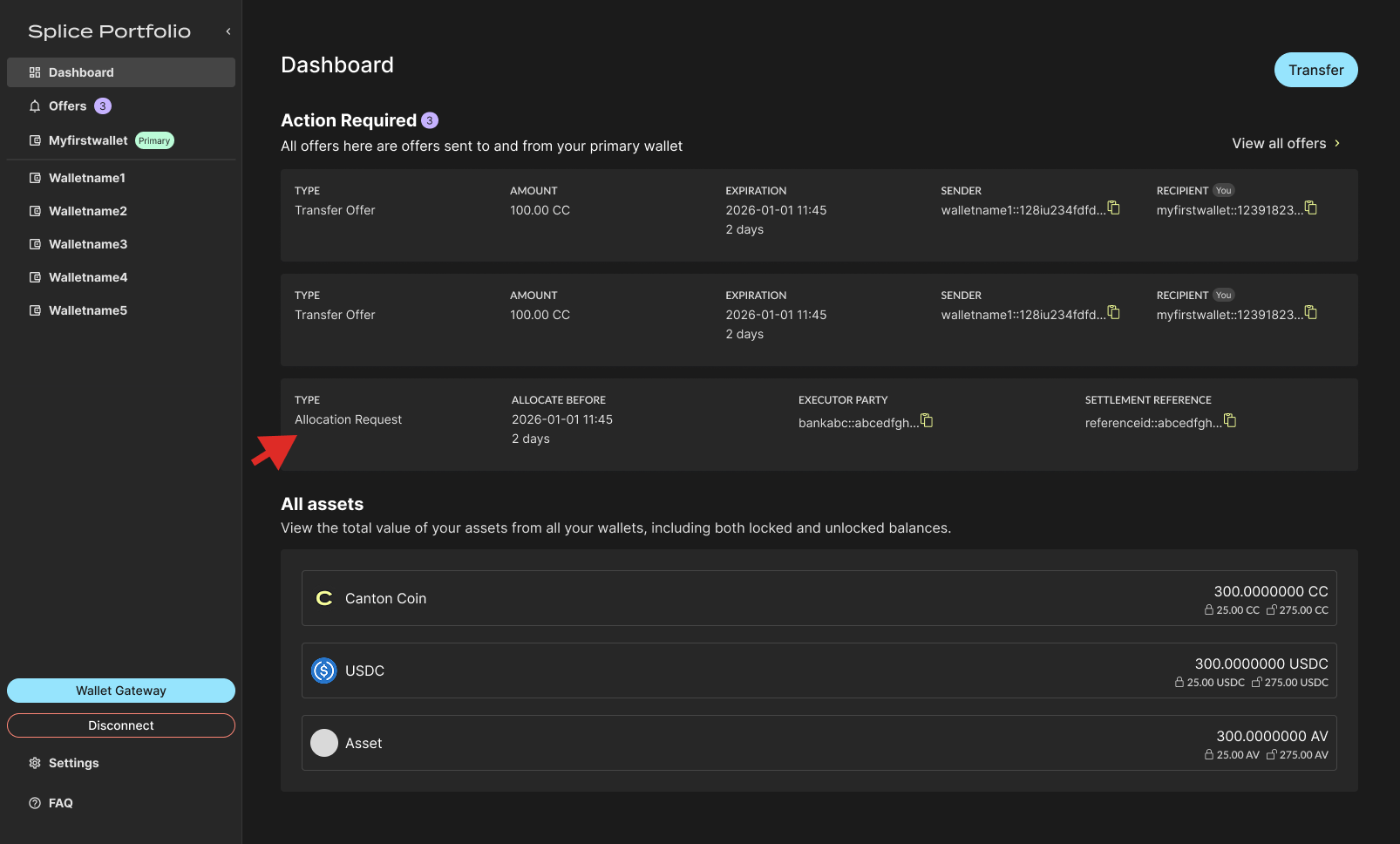Click the Dashboard grid icon
This screenshot has height=844, width=1400.
coord(35,72)
